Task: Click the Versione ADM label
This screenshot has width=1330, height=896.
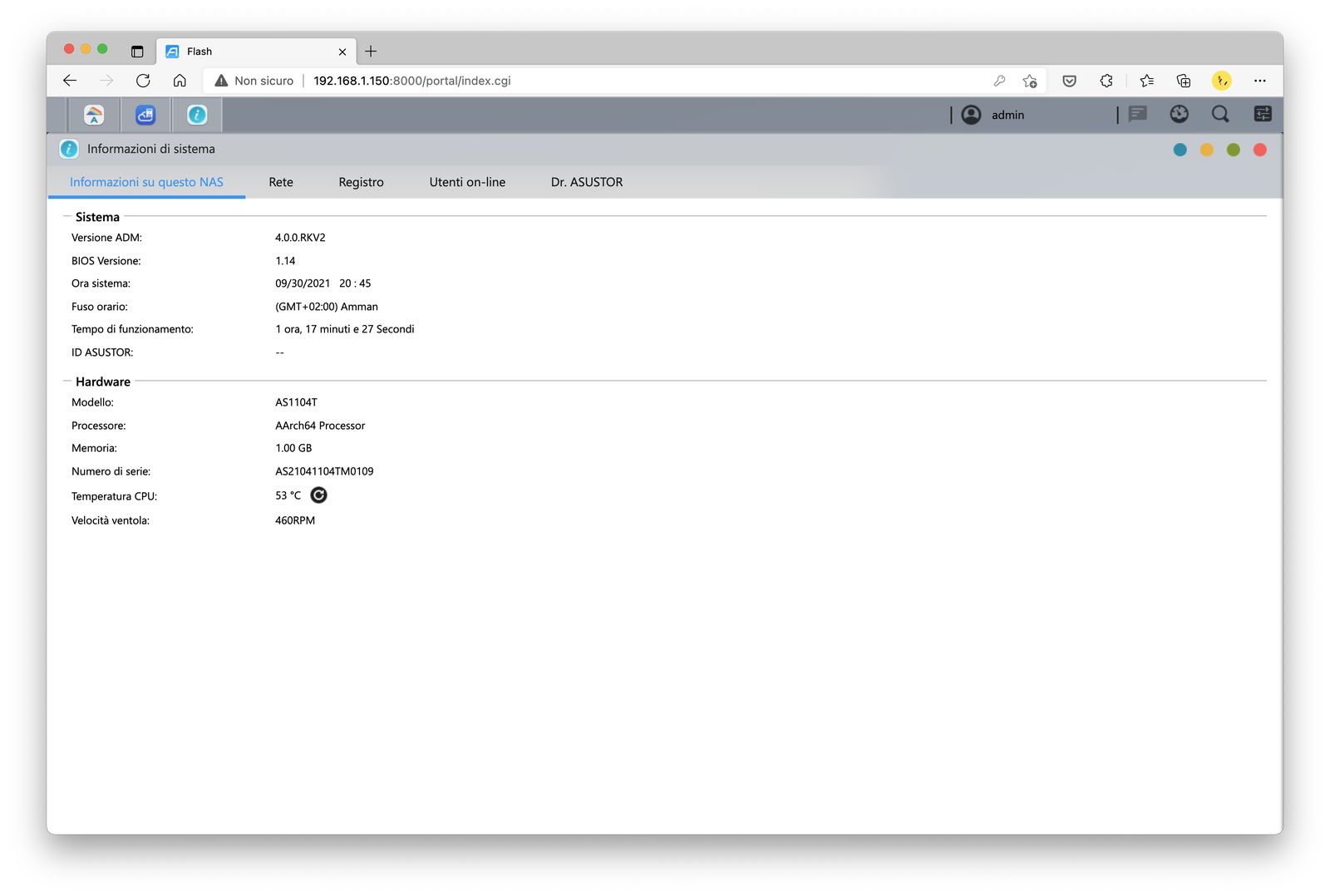Action: click(106, 238)
